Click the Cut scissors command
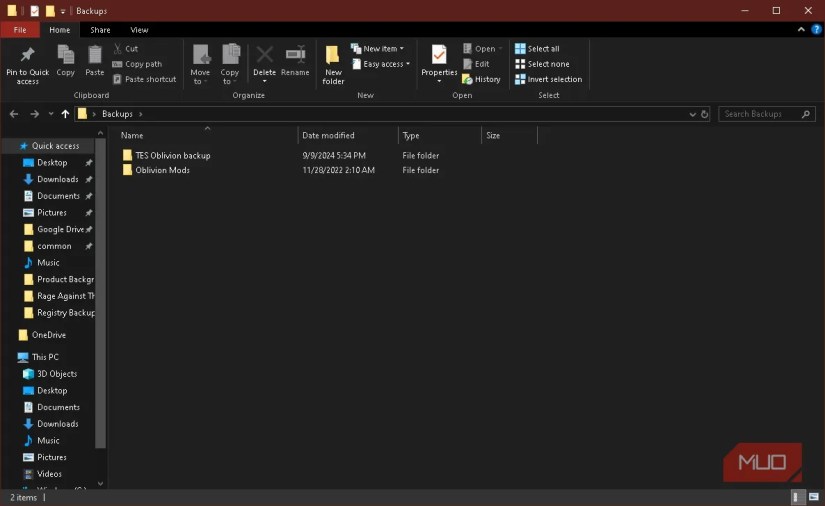 [x=126, y=48]
